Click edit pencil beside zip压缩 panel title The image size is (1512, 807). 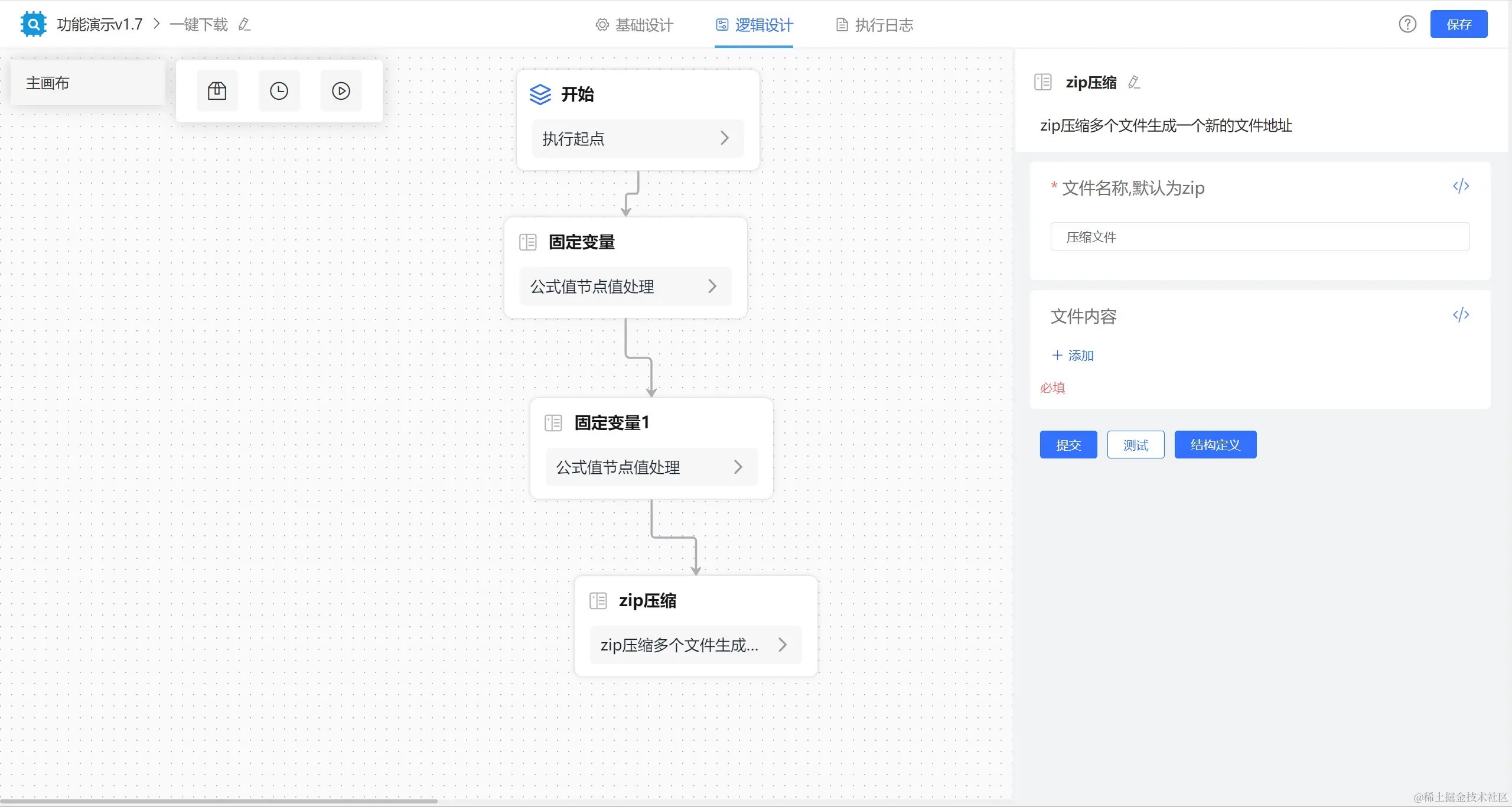tap(1133, 83)
